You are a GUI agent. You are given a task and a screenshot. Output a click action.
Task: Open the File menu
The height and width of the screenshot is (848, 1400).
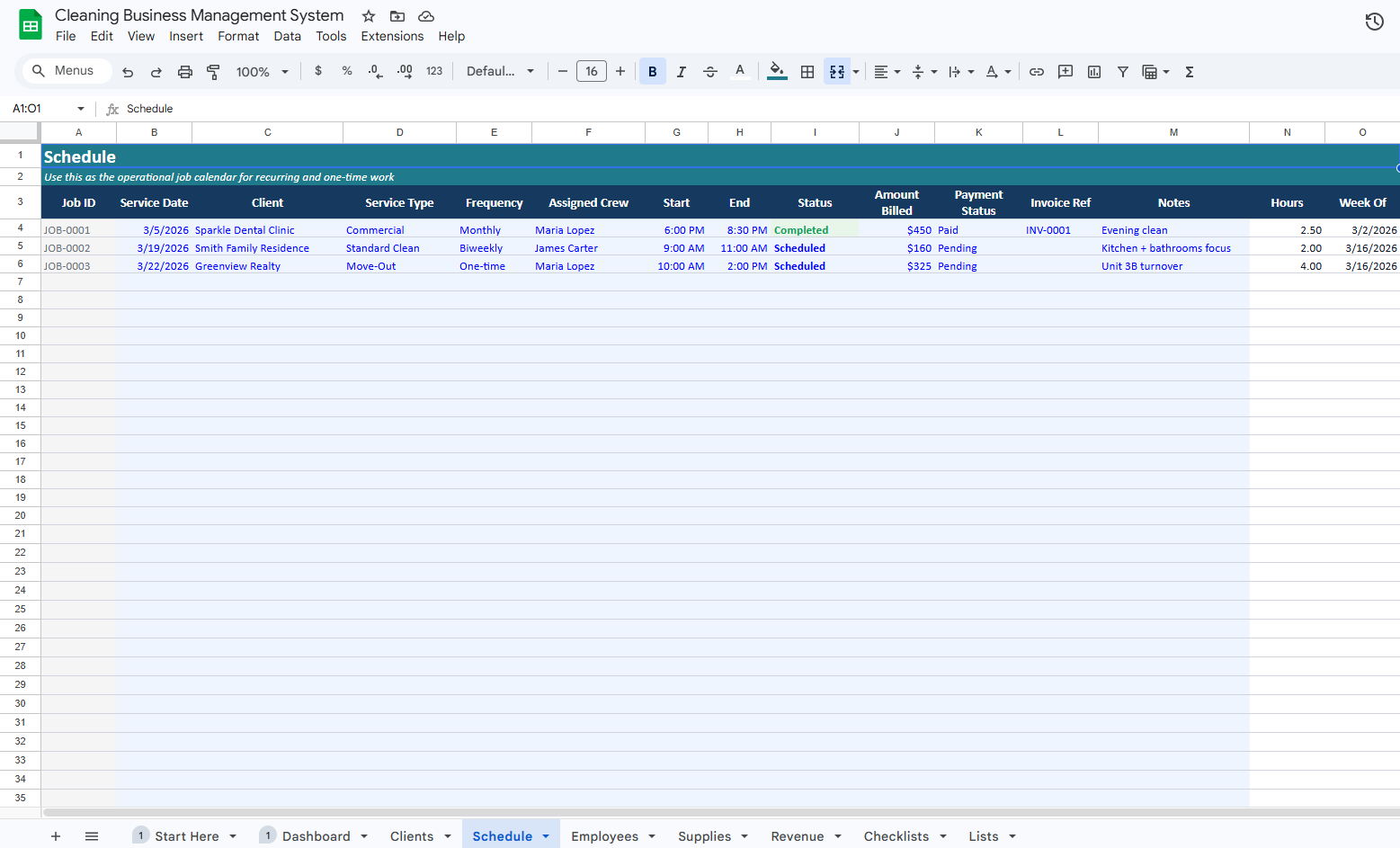point(66,37)
